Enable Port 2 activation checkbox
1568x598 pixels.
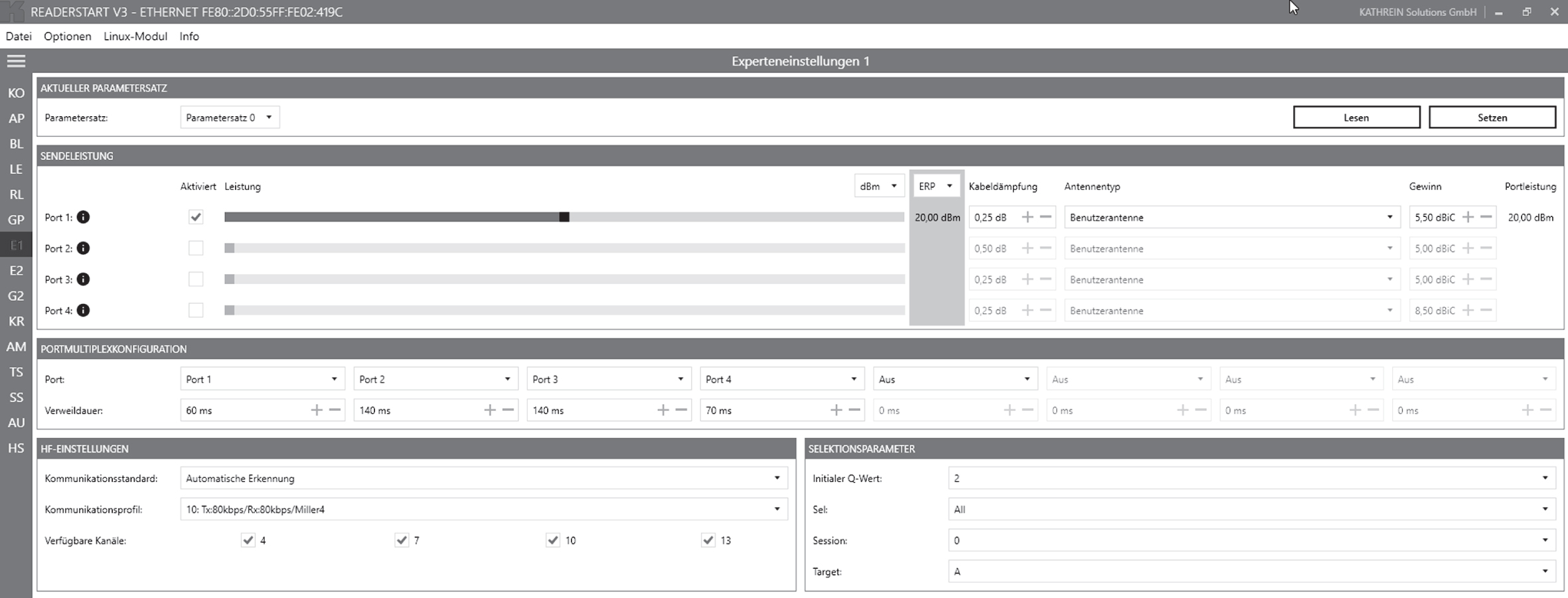(196, 248)
